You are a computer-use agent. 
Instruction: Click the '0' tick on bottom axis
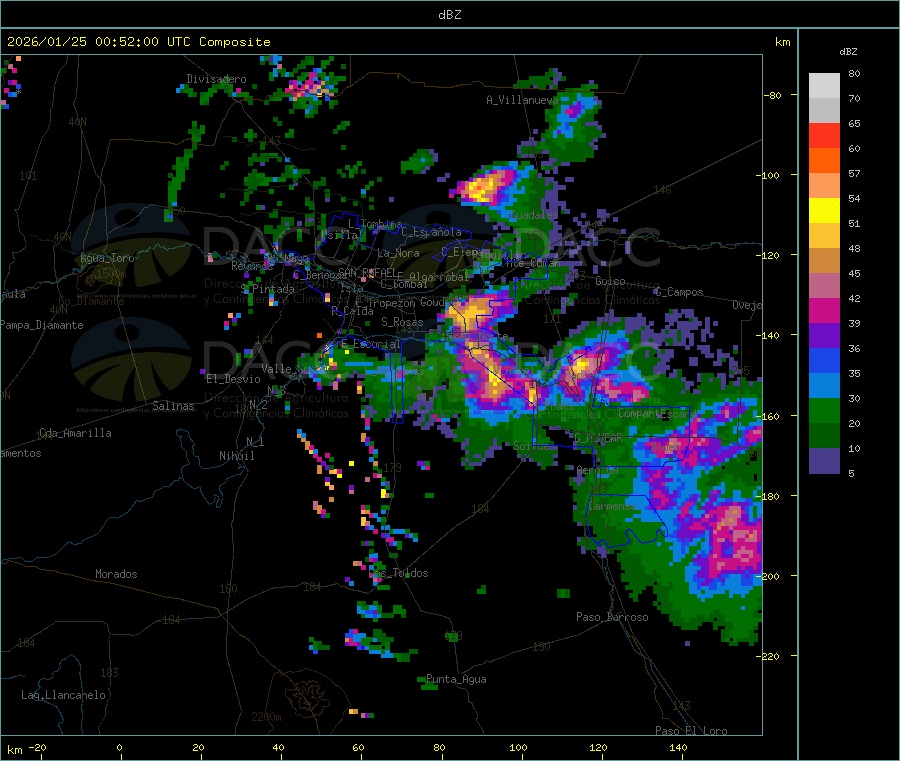pos(119,748)
